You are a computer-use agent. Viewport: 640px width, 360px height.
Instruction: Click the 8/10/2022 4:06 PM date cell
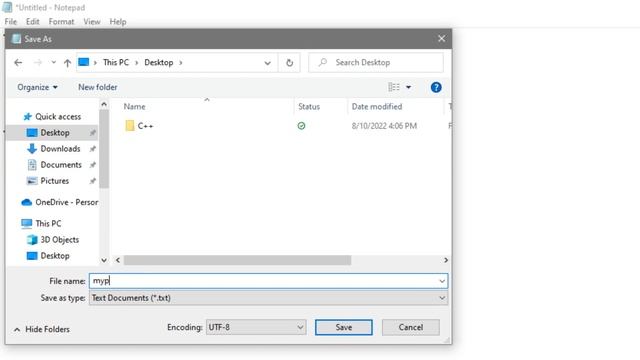[384, 126]
